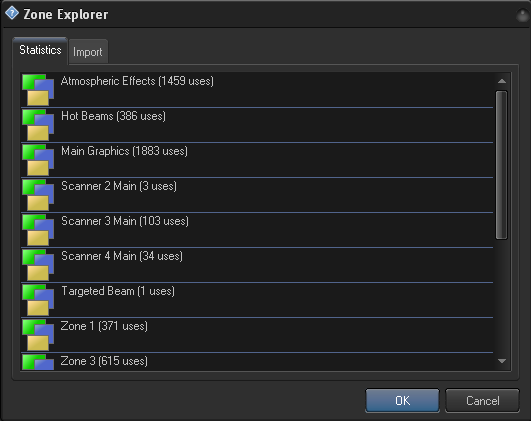Confirm with the OK button
This screenshot has width=531, height=421.
point(402,400)
